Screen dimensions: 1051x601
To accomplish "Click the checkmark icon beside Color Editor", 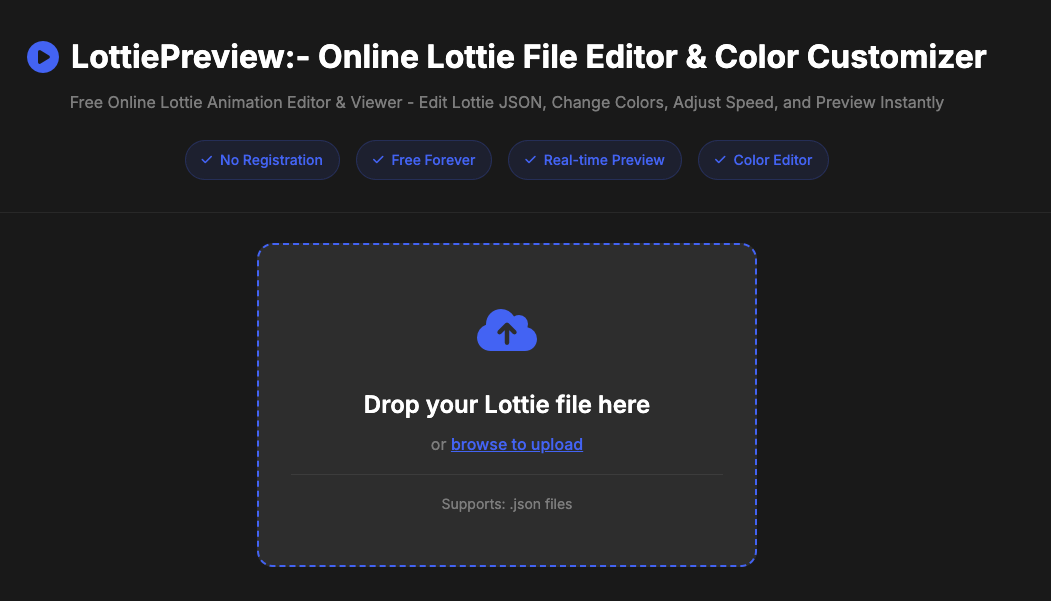I will pyautogui.click(x=720, y=160).
